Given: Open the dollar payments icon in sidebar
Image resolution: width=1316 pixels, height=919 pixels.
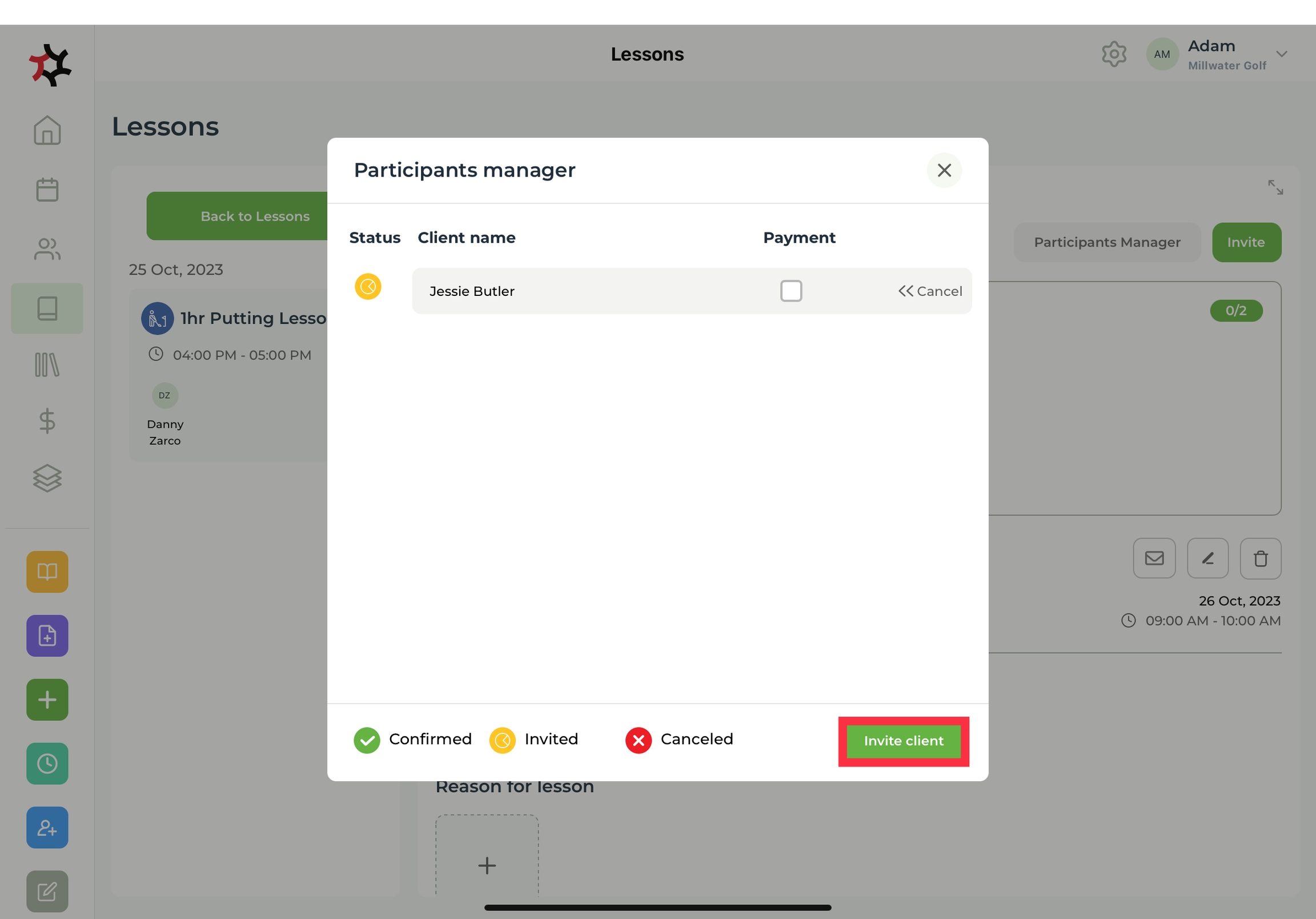Looking at the screenshot, I should pos(47,422).
